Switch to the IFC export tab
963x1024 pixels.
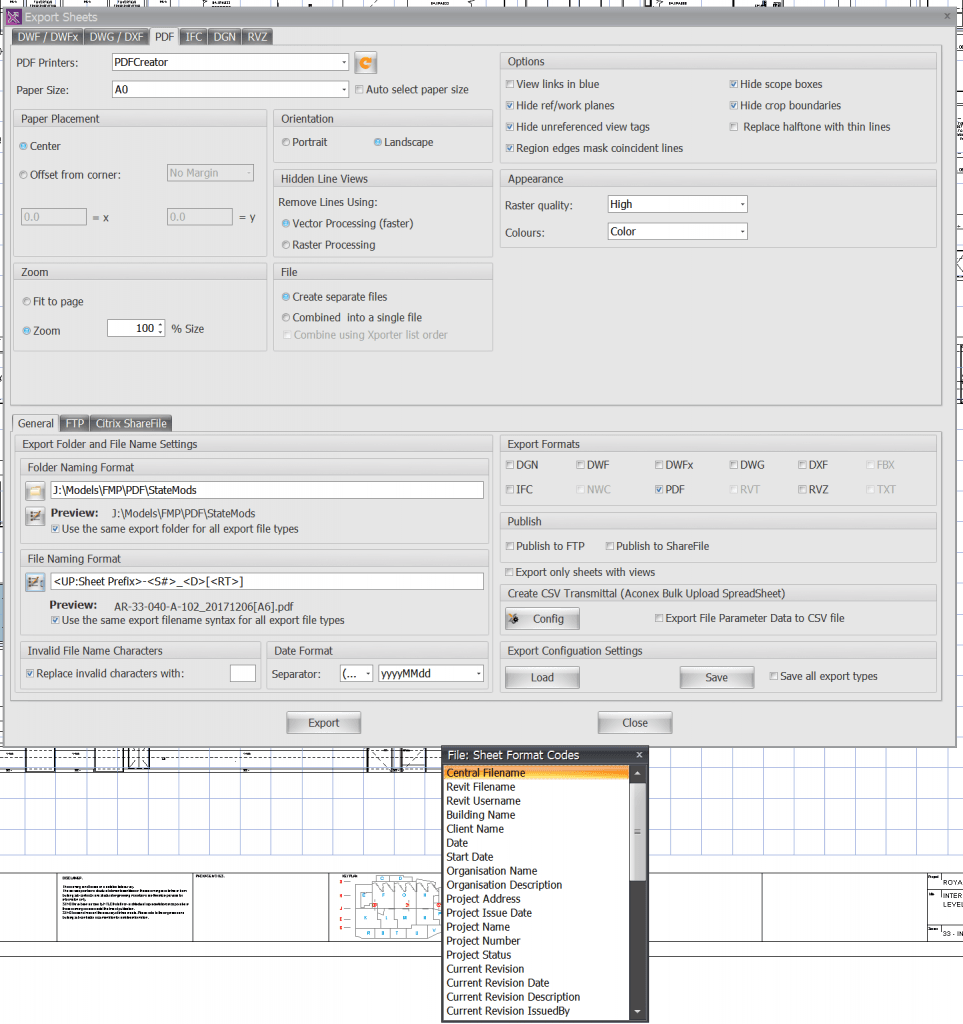192,36
